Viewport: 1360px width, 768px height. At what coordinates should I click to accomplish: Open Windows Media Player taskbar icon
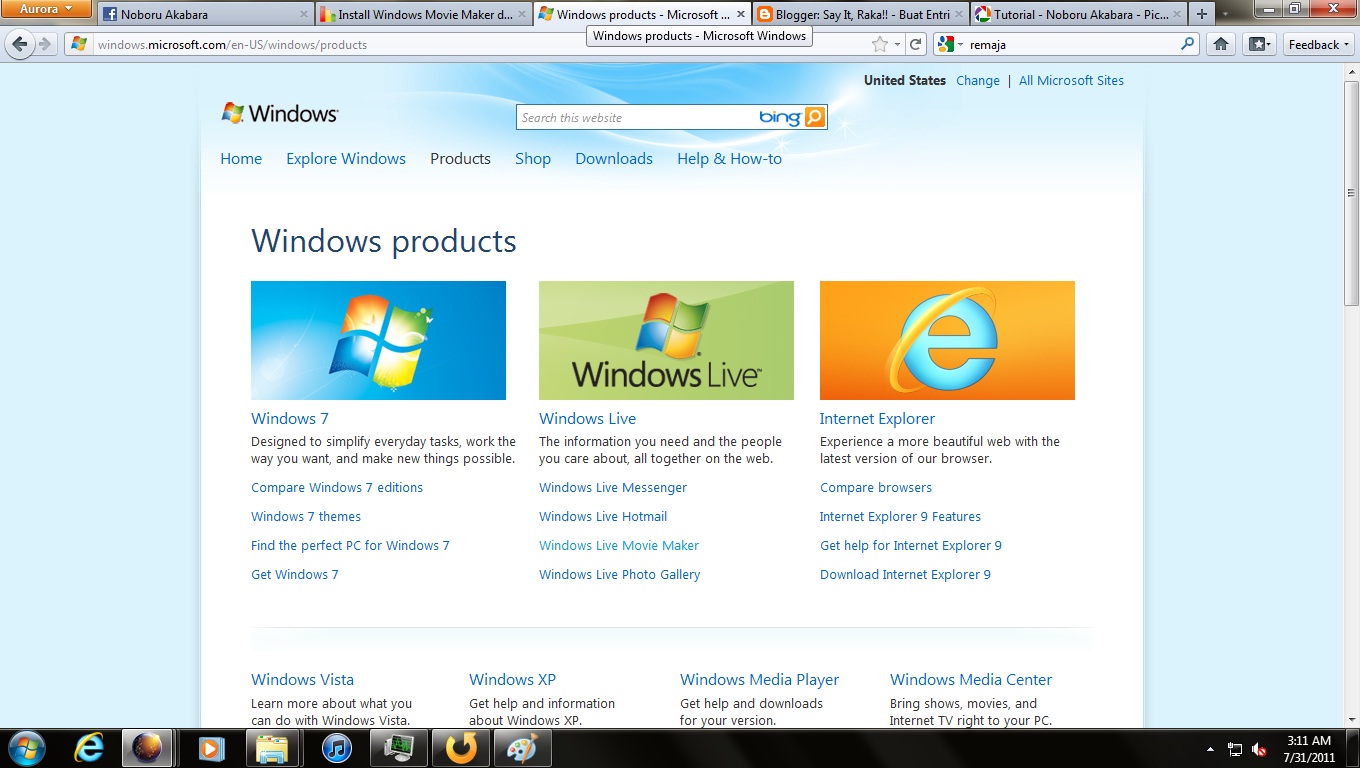pyautogui.click(x=211, y=748)
